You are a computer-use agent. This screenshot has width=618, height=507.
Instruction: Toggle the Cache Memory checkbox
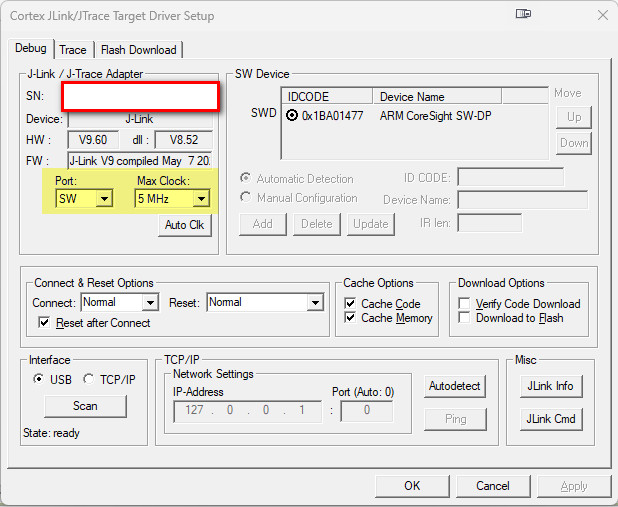pyautogui.click(x=350, y=317)
